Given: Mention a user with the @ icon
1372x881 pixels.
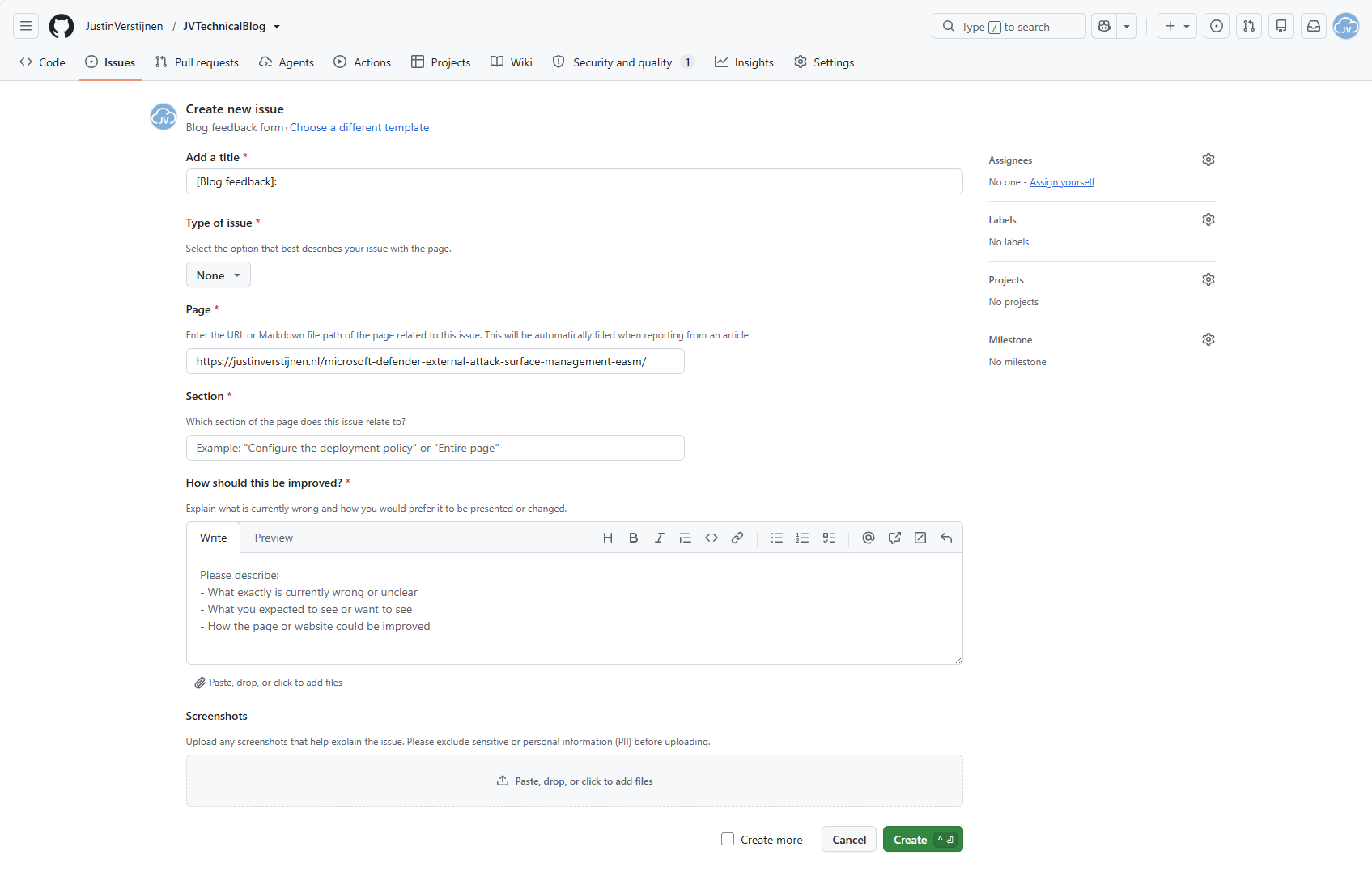Looking at the screenshot, I should coord(869,538).
